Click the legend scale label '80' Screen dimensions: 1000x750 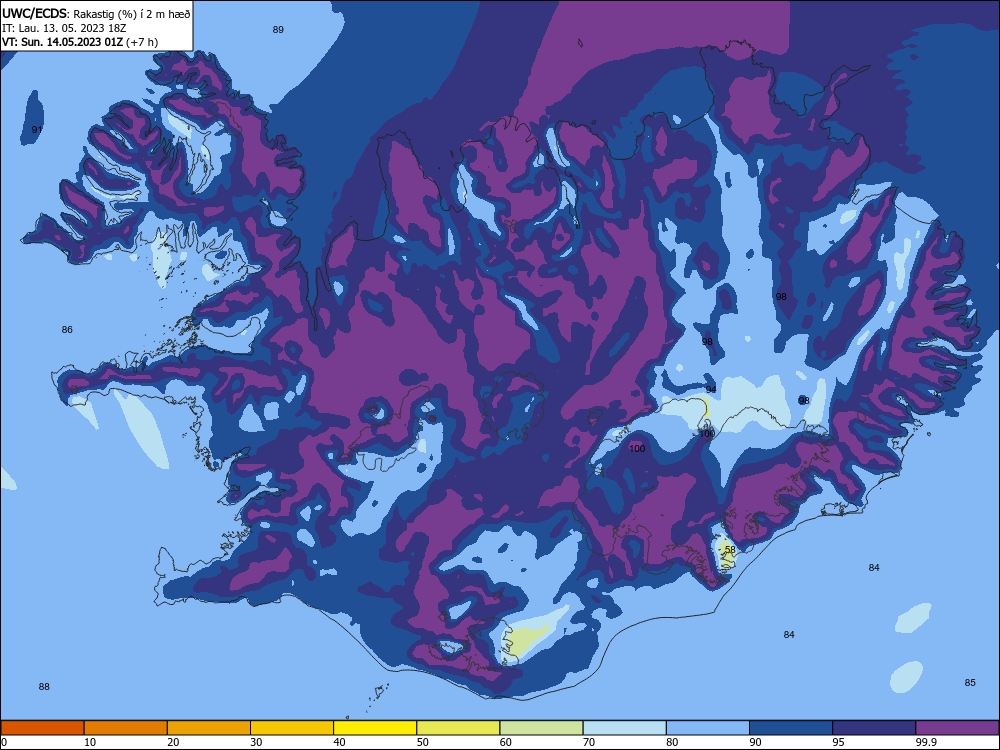tap(672, 742)
